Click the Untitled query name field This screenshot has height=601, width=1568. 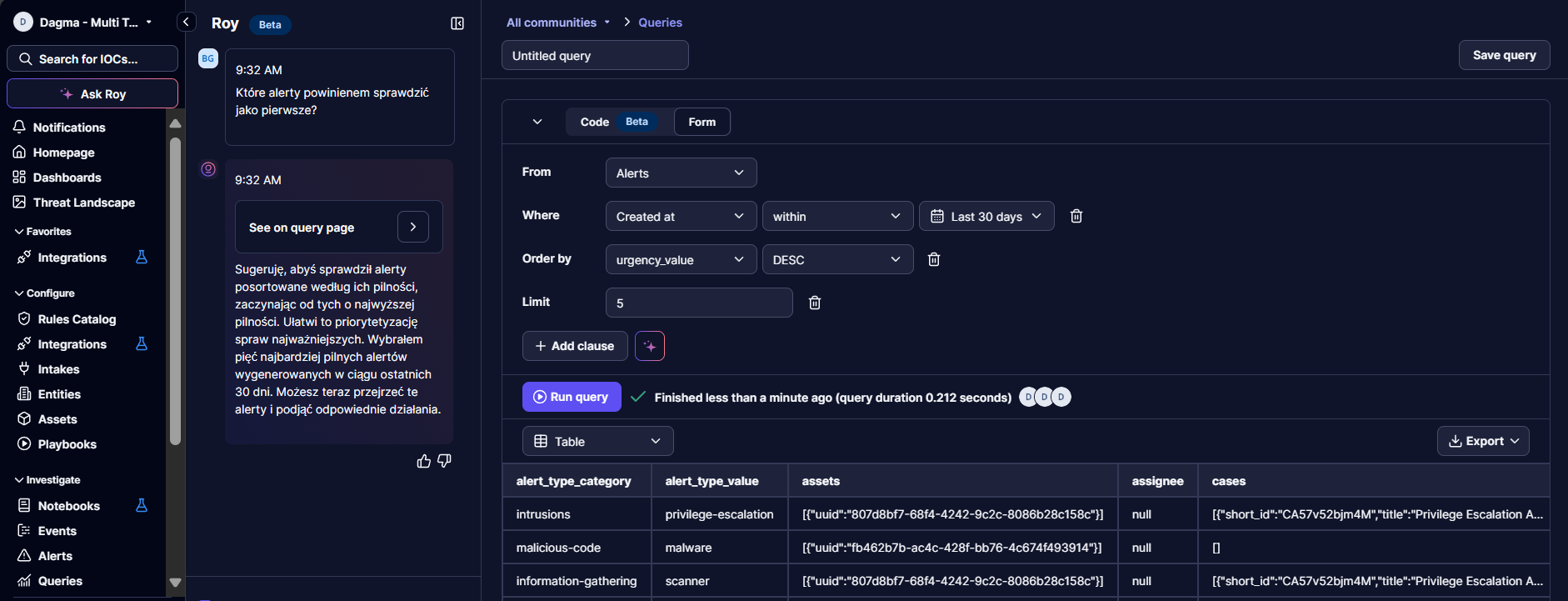(x=594, y=56)
